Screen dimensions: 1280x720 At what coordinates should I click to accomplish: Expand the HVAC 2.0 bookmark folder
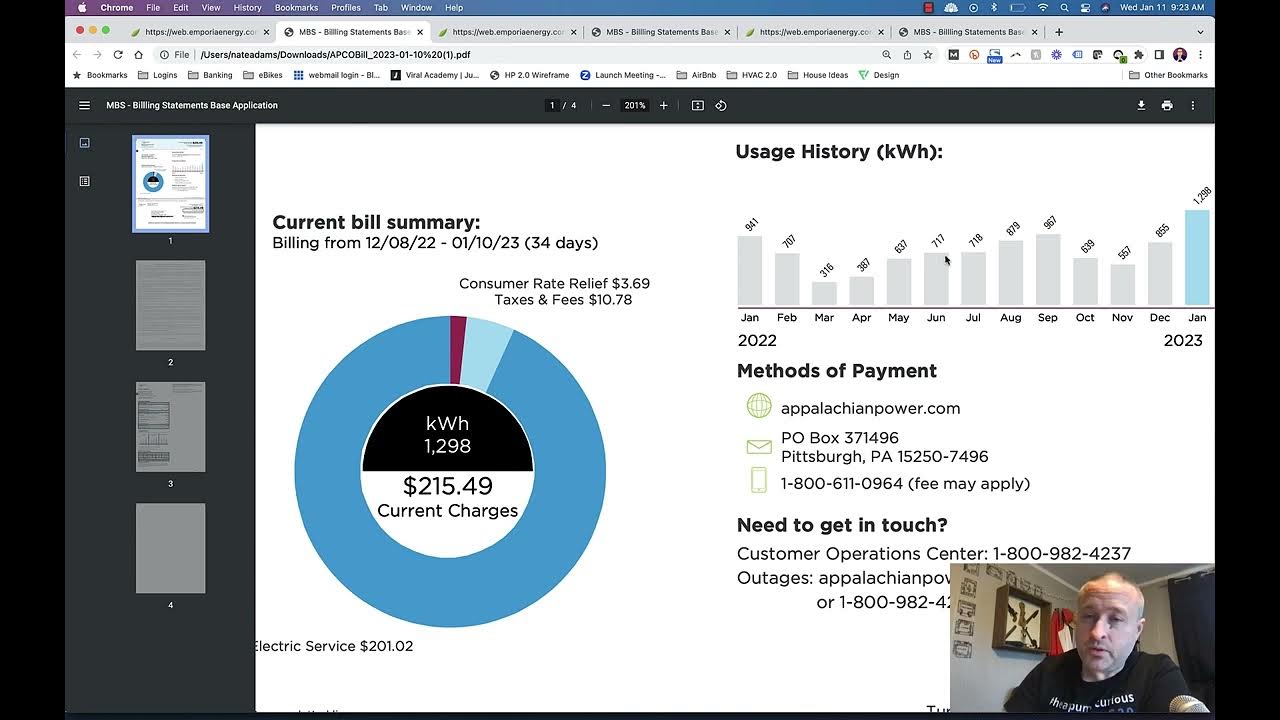coord(752,75)
